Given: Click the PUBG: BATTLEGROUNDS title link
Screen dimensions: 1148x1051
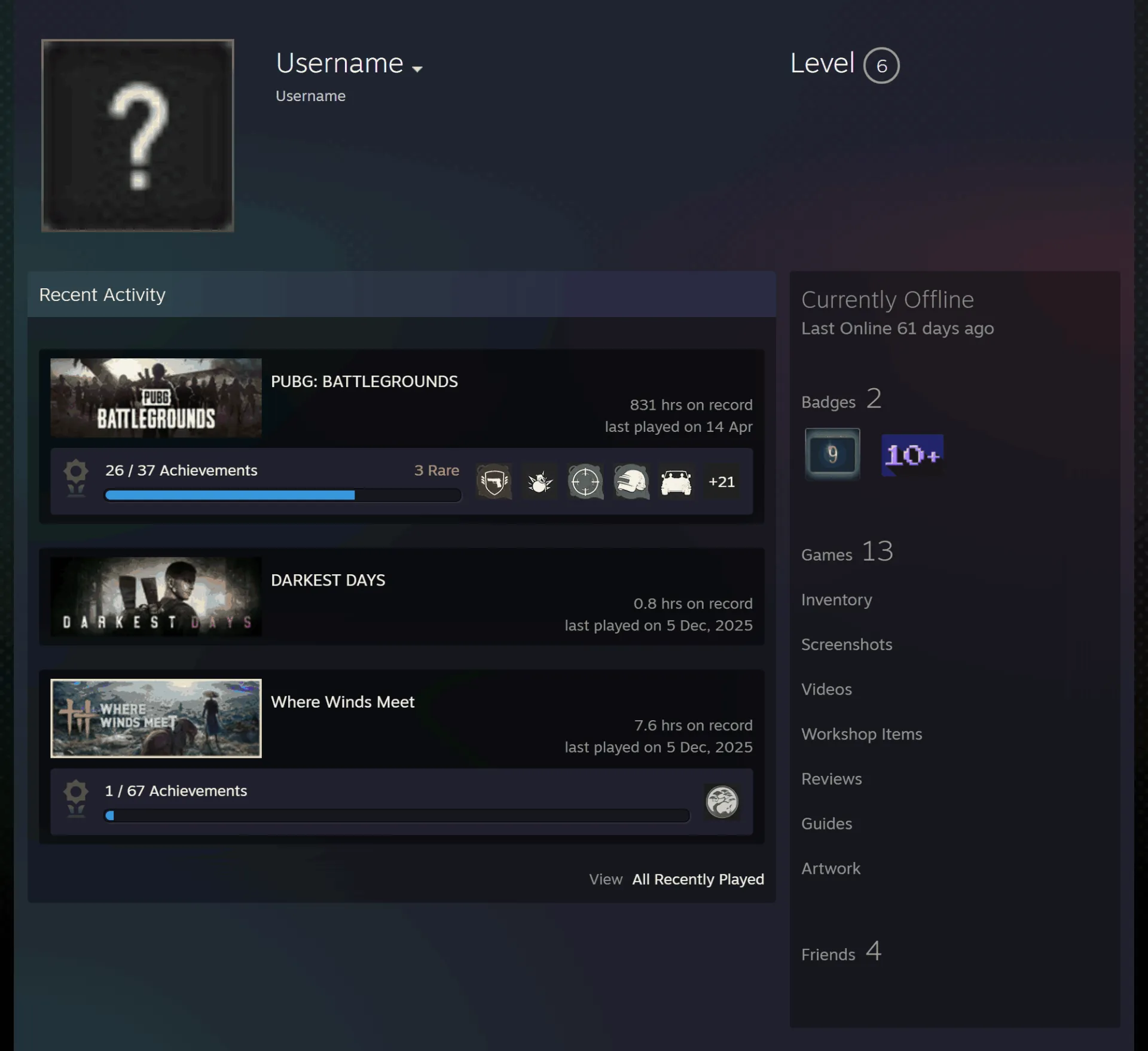Looking at the screenshot, I should pos(364,381).
